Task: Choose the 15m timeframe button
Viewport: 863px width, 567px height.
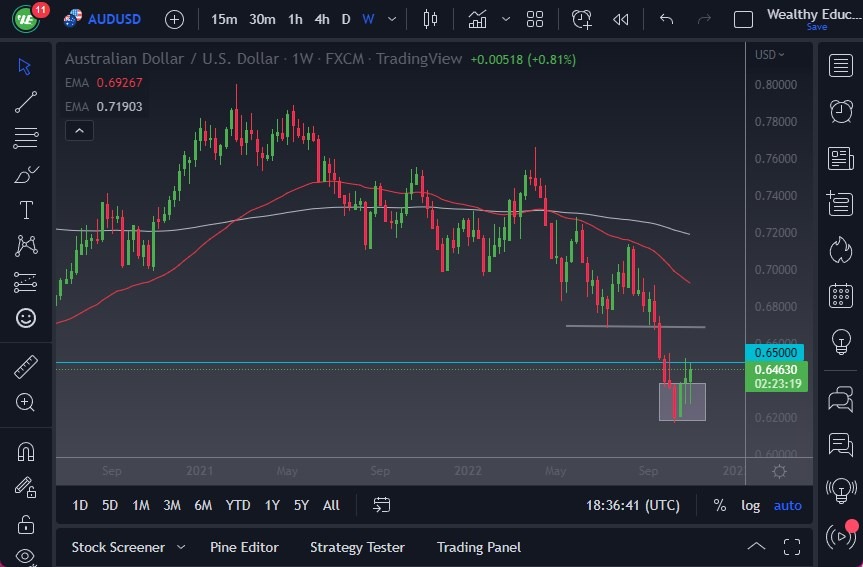Action: click(224, 19)
